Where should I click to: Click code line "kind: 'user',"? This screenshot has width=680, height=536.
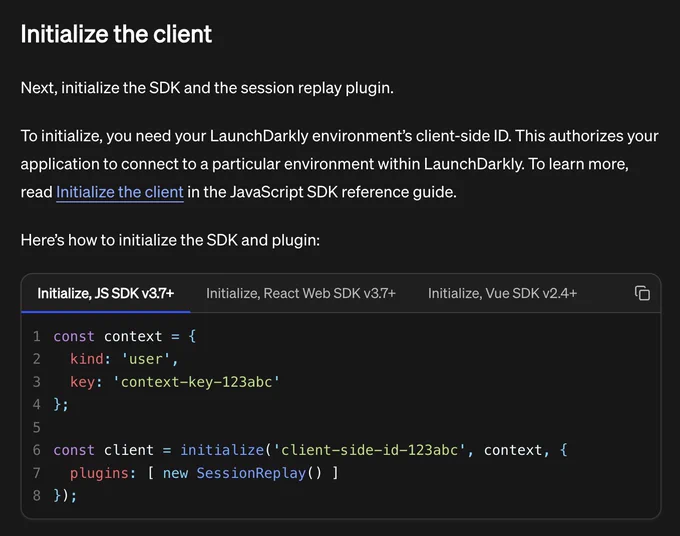[124, 359]
